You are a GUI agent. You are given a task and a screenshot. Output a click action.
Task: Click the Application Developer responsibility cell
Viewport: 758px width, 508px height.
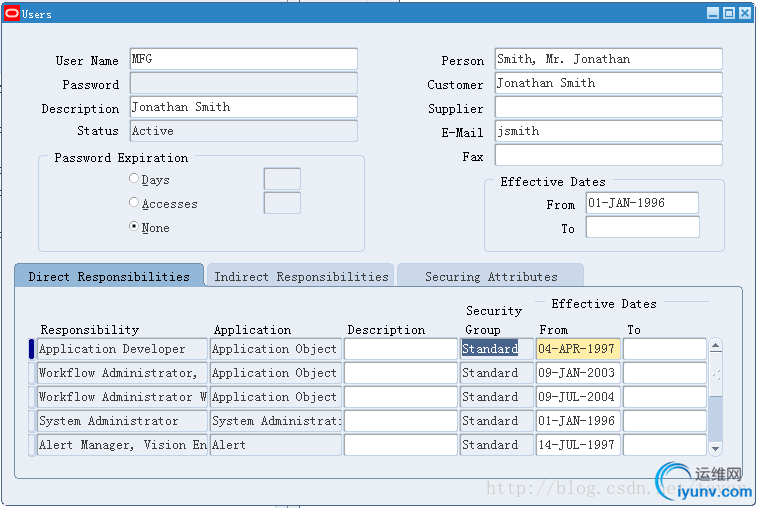tap(122, 349)
